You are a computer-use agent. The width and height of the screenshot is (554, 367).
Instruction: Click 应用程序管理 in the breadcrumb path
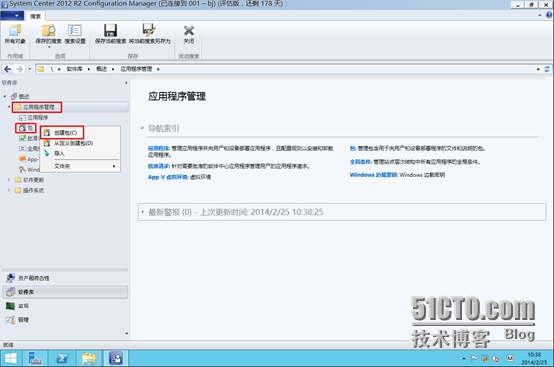136,69
